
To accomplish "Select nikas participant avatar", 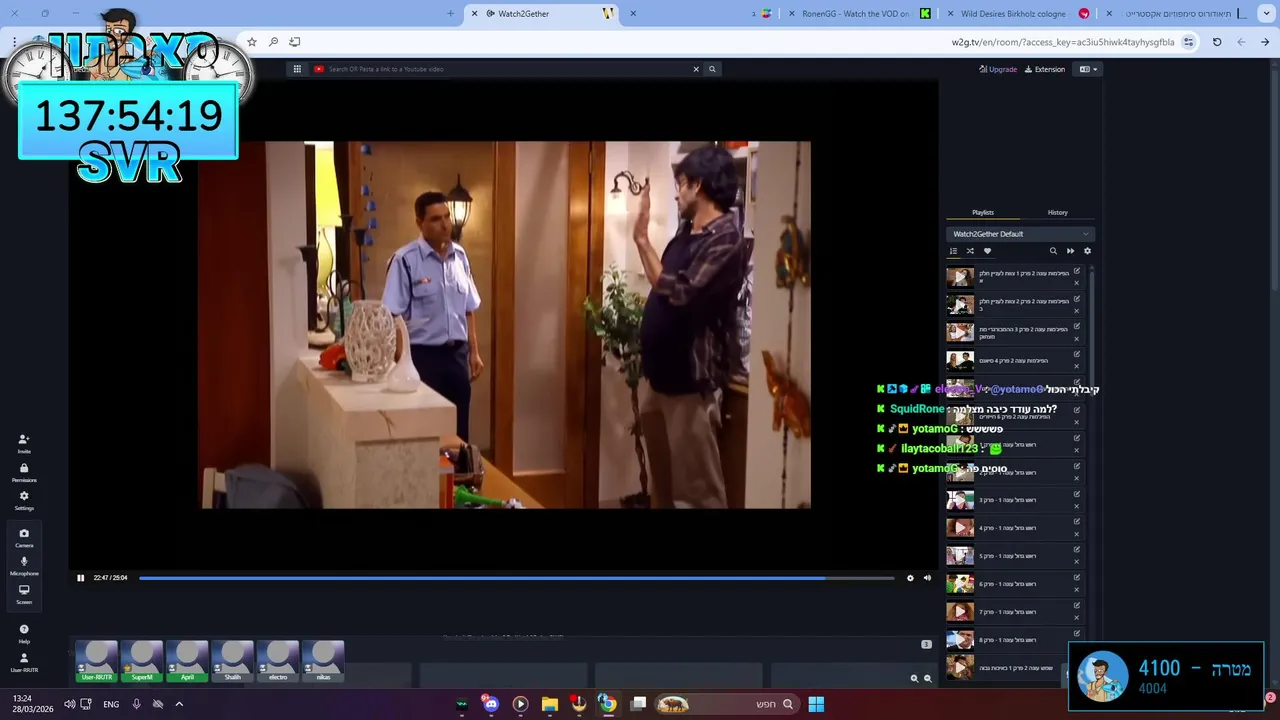I will (323, 661).
